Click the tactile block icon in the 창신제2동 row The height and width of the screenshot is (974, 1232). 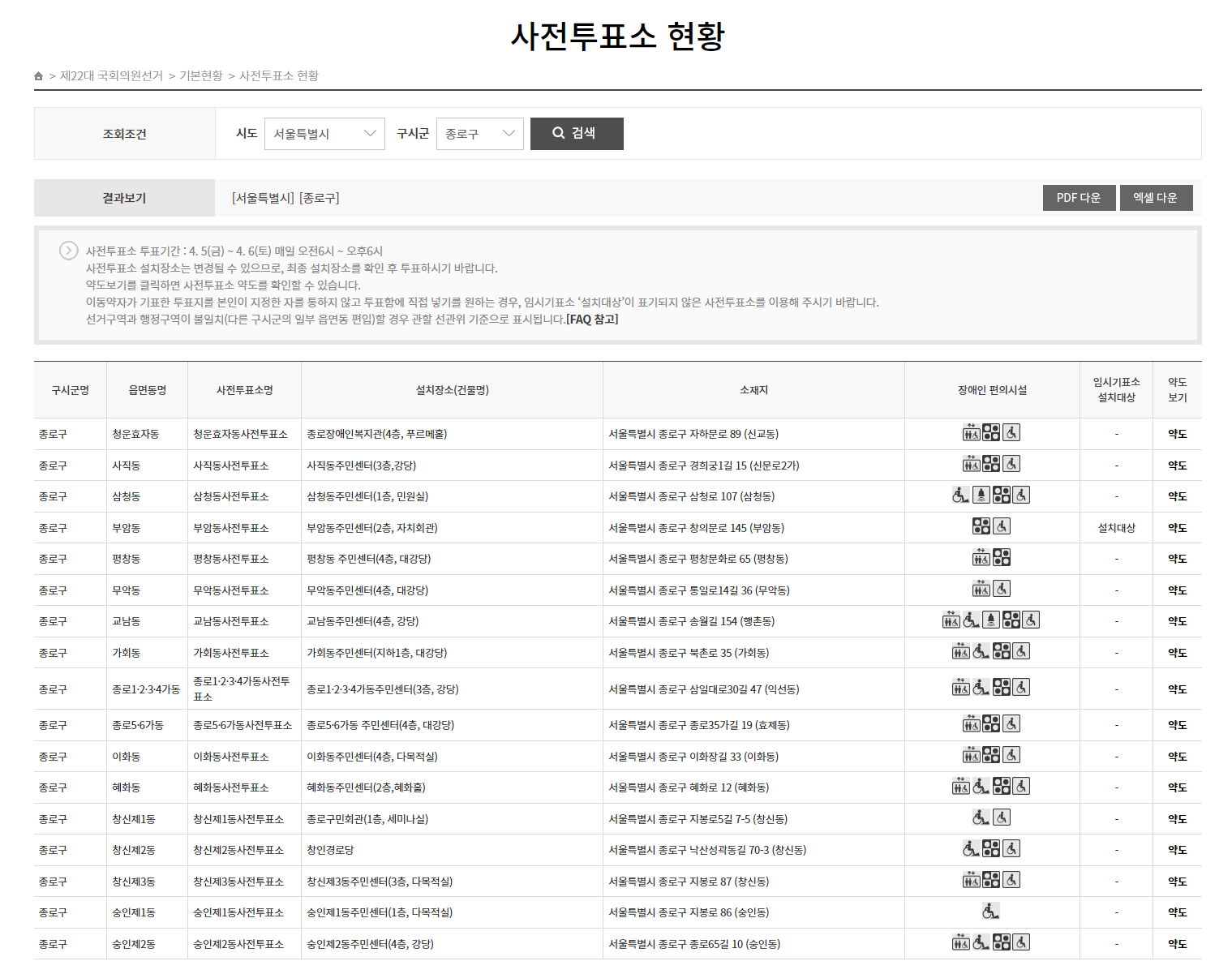click(991, 849)
